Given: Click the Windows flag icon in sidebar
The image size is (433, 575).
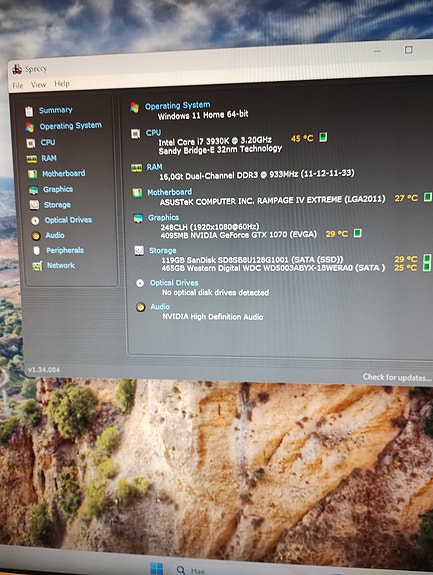Looking at the screenshot, I should click(30, 127).
